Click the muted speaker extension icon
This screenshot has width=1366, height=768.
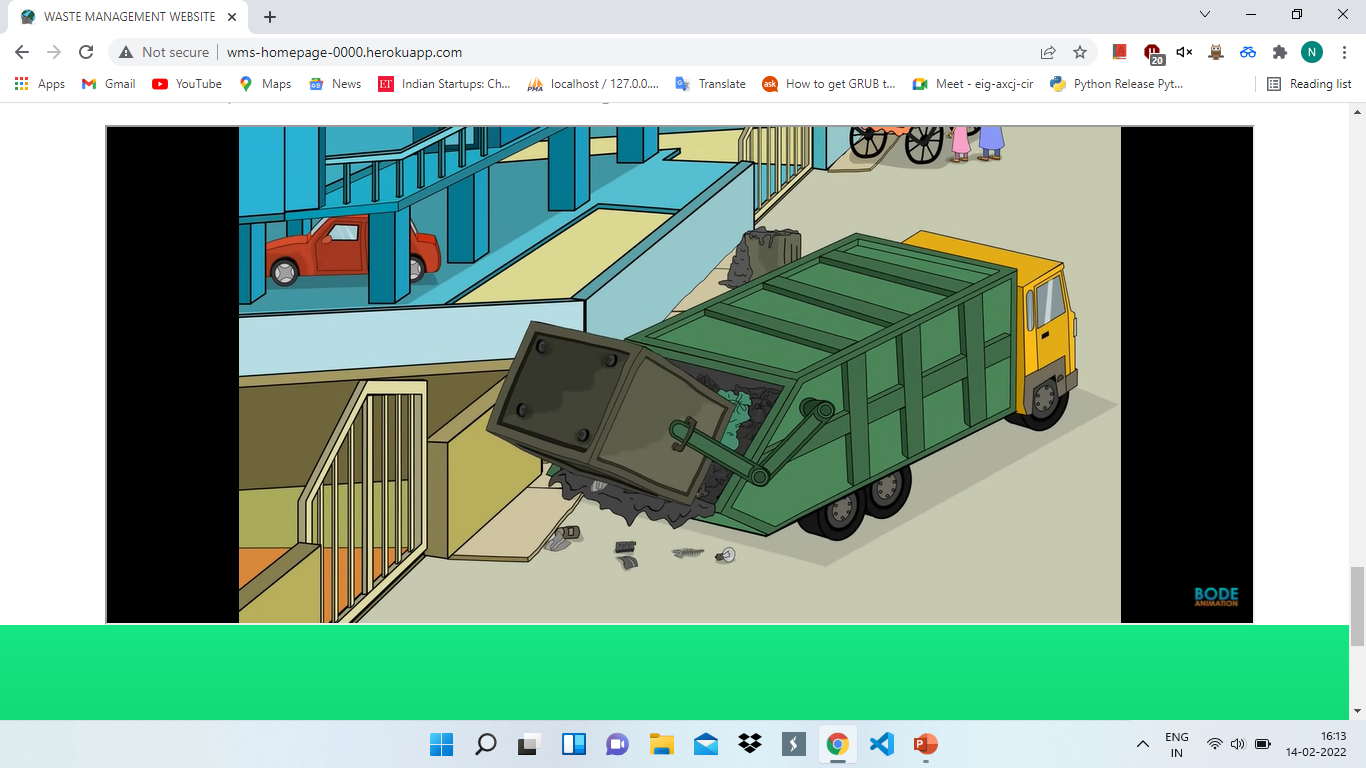tap(1184, 52)
